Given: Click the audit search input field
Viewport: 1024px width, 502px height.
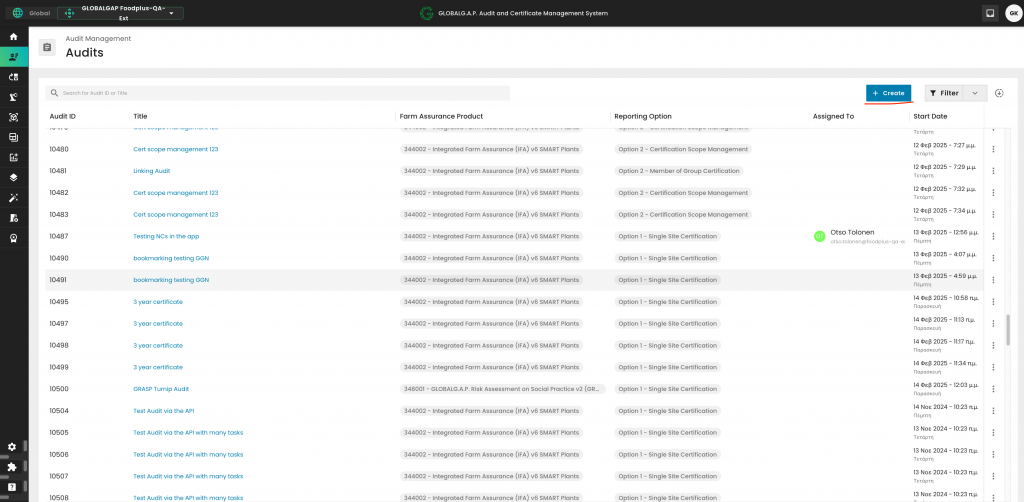Looking at the screenshot, I should pos(280,93).
